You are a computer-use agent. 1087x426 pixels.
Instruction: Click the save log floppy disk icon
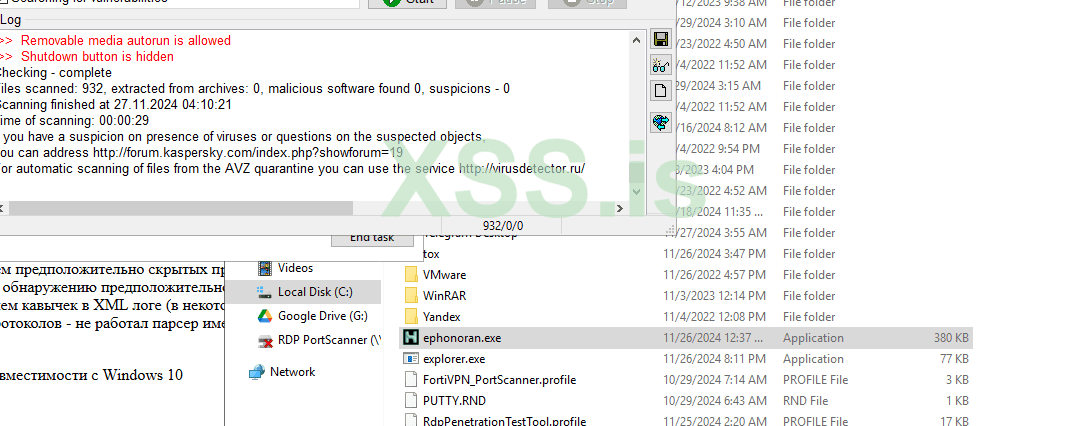661,39
